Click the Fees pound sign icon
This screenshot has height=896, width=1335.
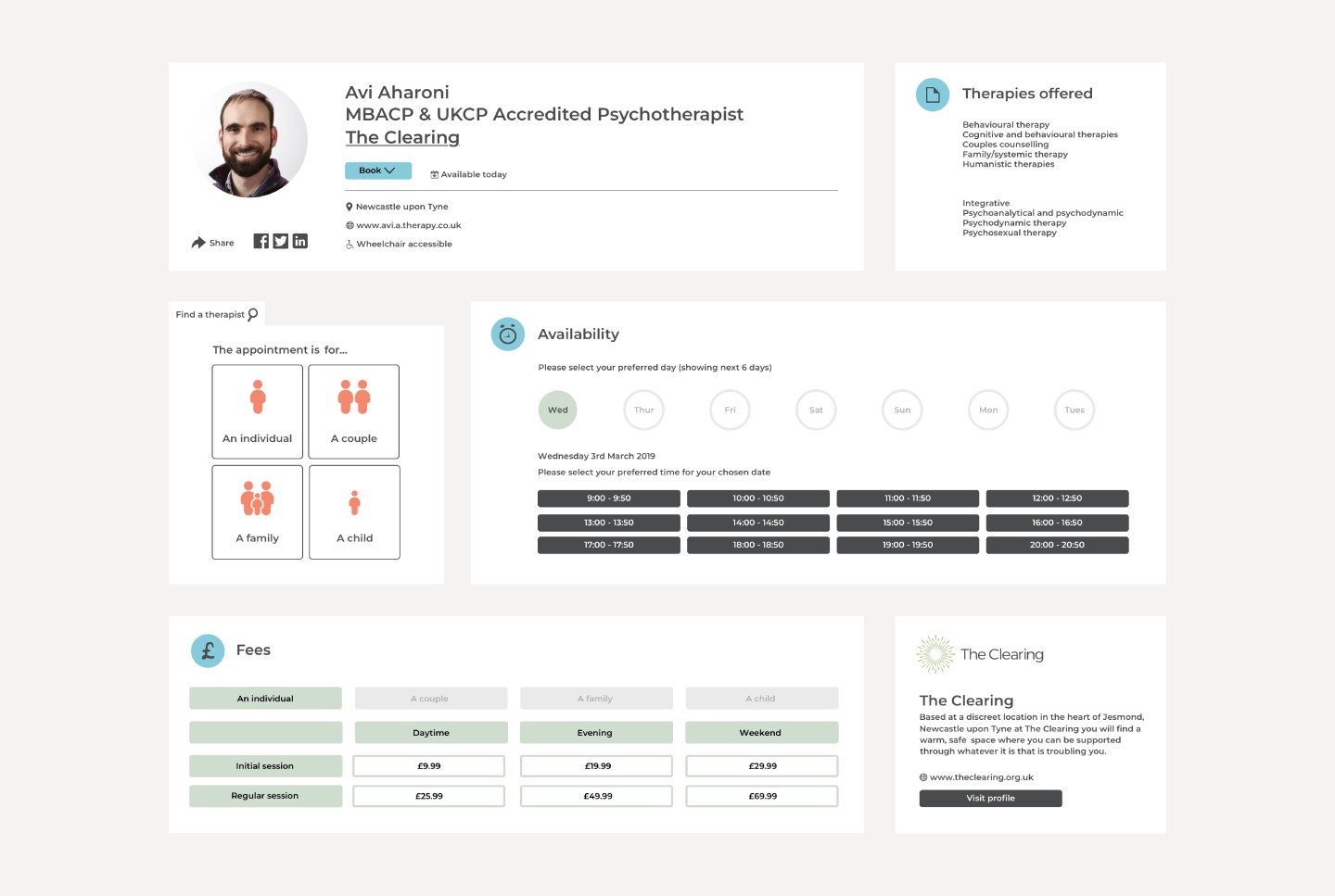coord(208,650)
